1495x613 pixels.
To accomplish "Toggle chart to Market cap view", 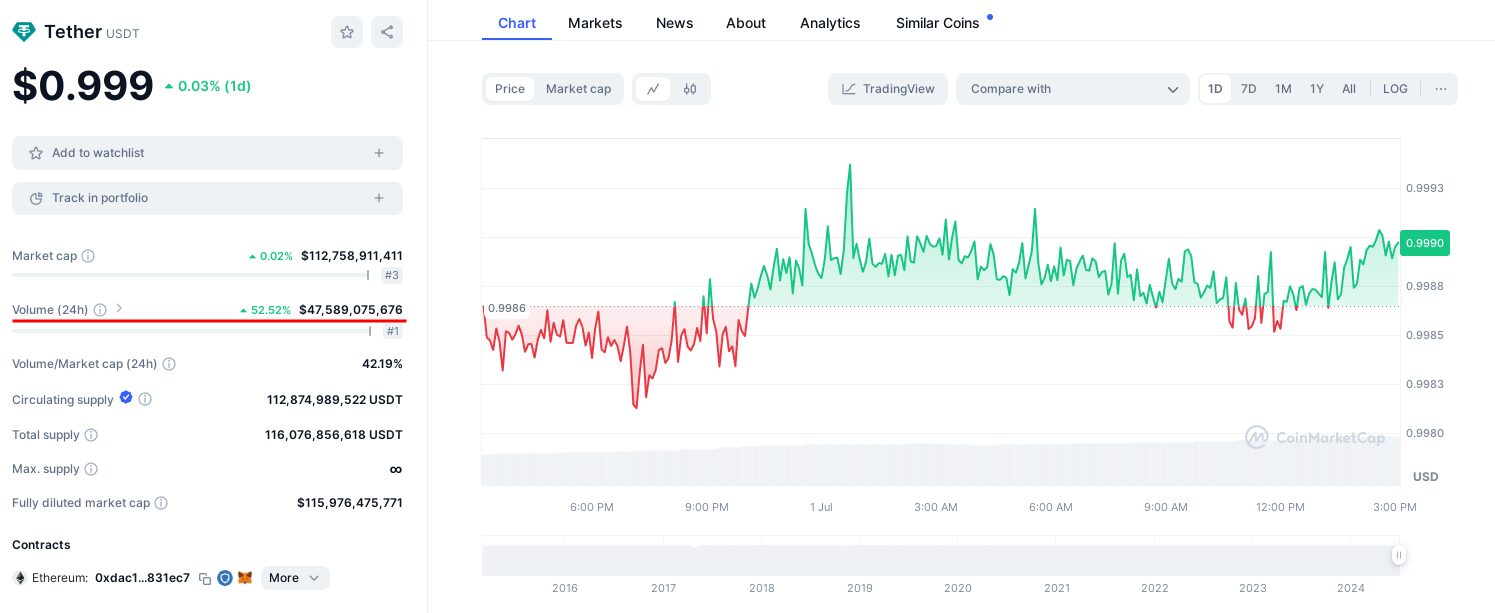I will click(x=578, y=89).
